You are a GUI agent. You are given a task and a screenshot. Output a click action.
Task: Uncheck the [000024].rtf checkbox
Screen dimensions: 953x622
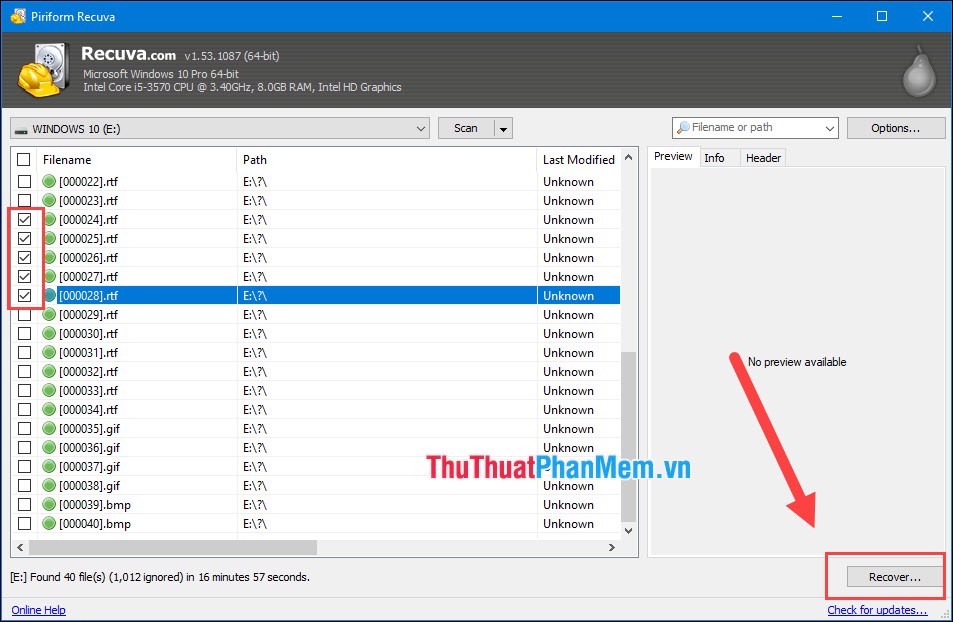pos(24,219)
